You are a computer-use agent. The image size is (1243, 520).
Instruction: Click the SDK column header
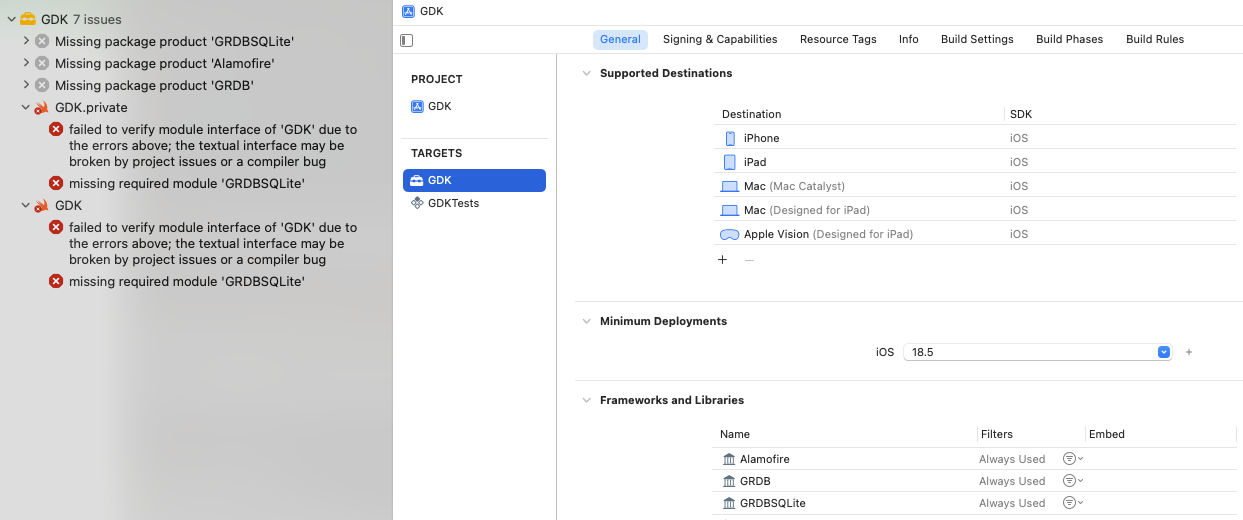click(1020, 114)
